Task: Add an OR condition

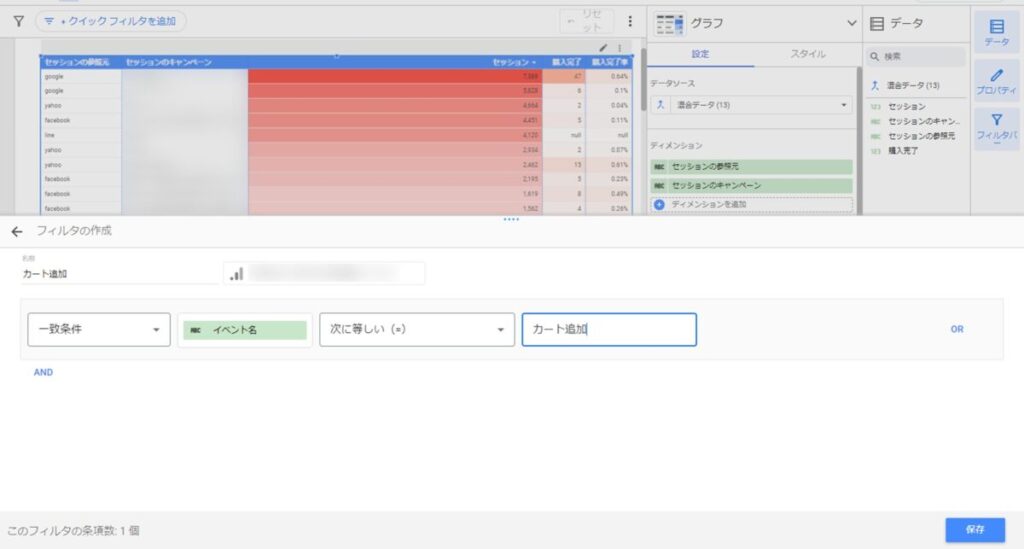Action: click(957, 330)
